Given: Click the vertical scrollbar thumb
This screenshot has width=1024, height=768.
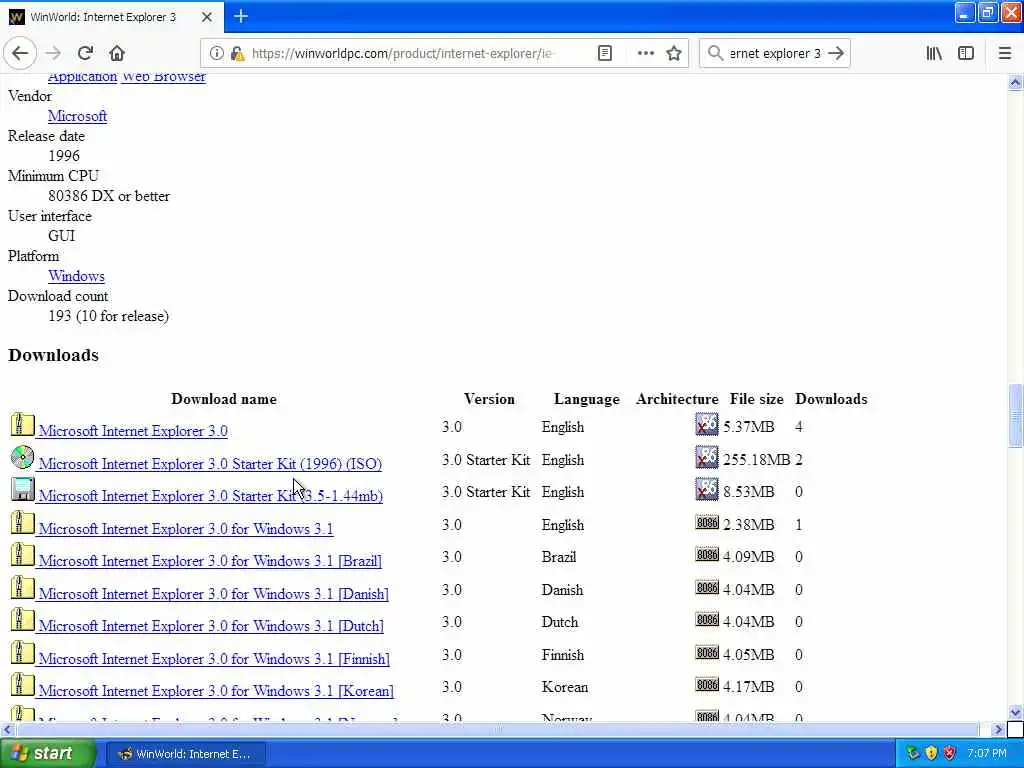Looking at the screenshot, I should click(1015, 415).
